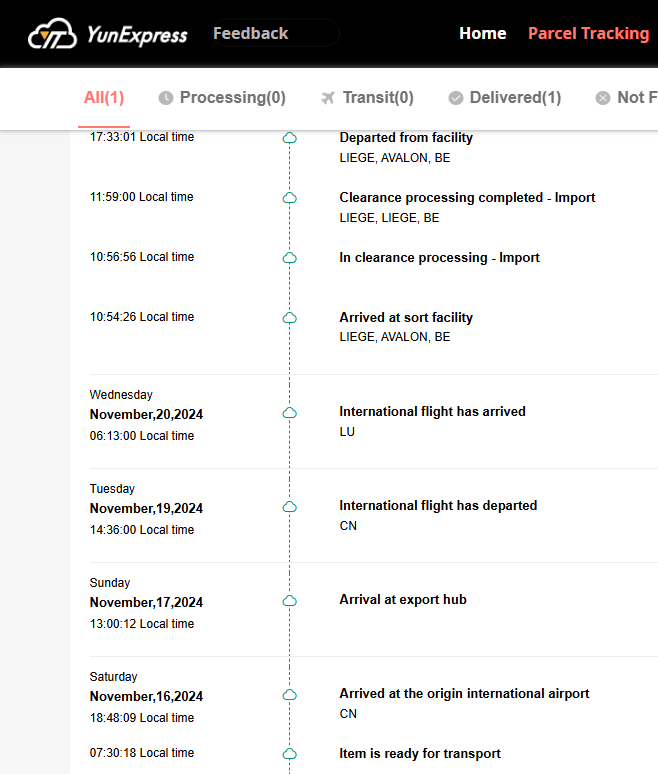The image size is (658, 774).
Task: Click cloud marker for origin international airport arrival
Action: (x=290, y=694)
